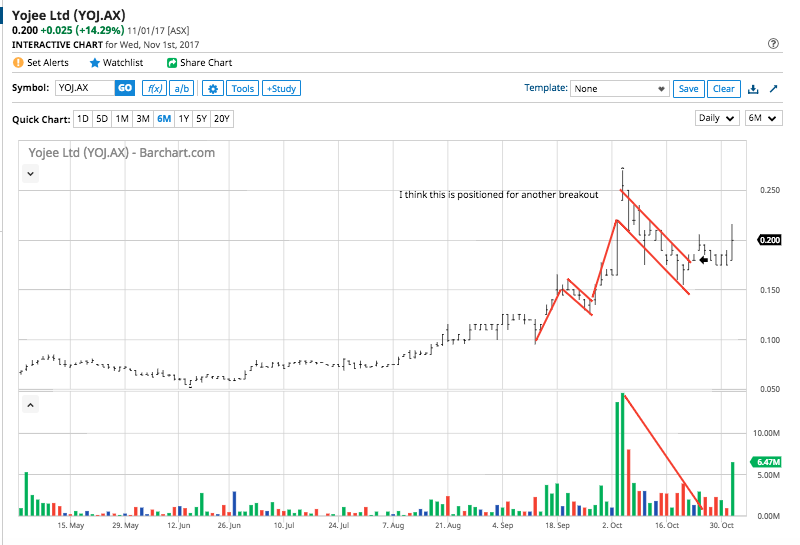Viewport: 800px width, 545px height.
Task: Clear the chart with the Clear button
Action: coord(723,89)
